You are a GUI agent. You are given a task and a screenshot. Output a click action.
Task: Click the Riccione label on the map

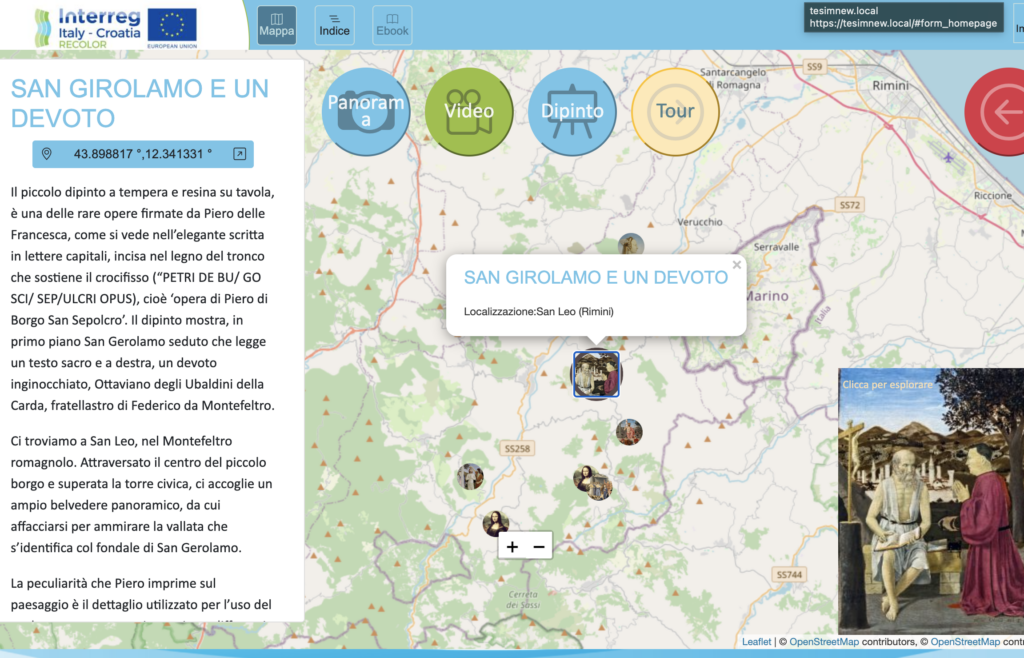coord(993,195)
